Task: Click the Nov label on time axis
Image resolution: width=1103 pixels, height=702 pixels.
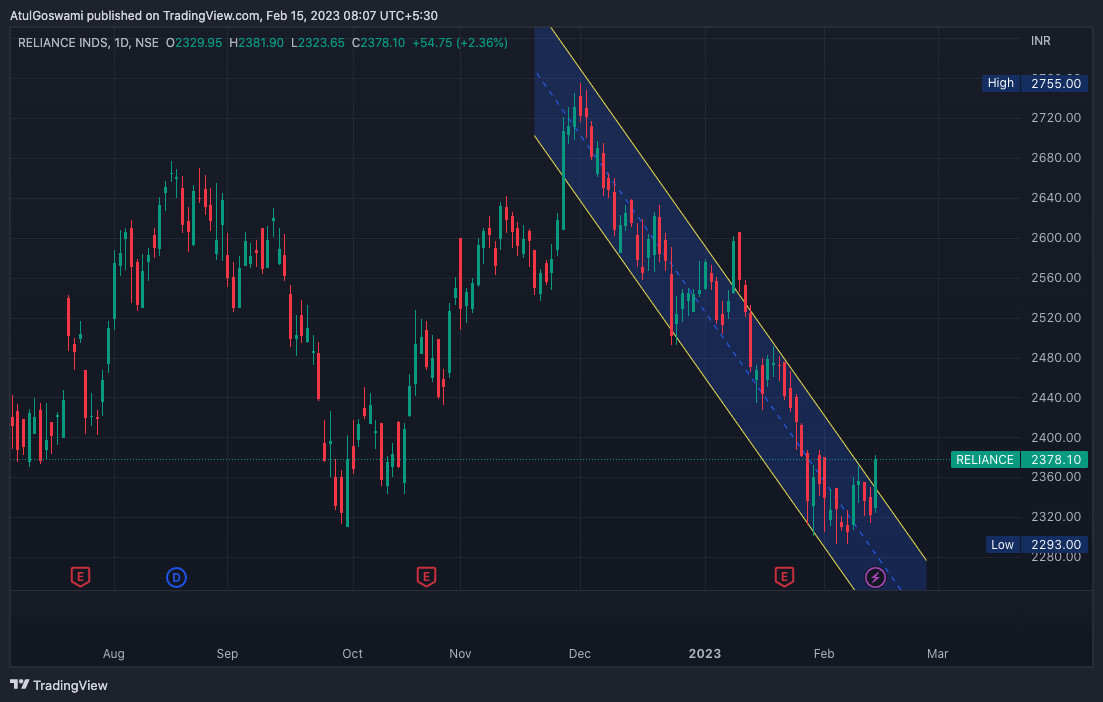Action: point(460,653)
